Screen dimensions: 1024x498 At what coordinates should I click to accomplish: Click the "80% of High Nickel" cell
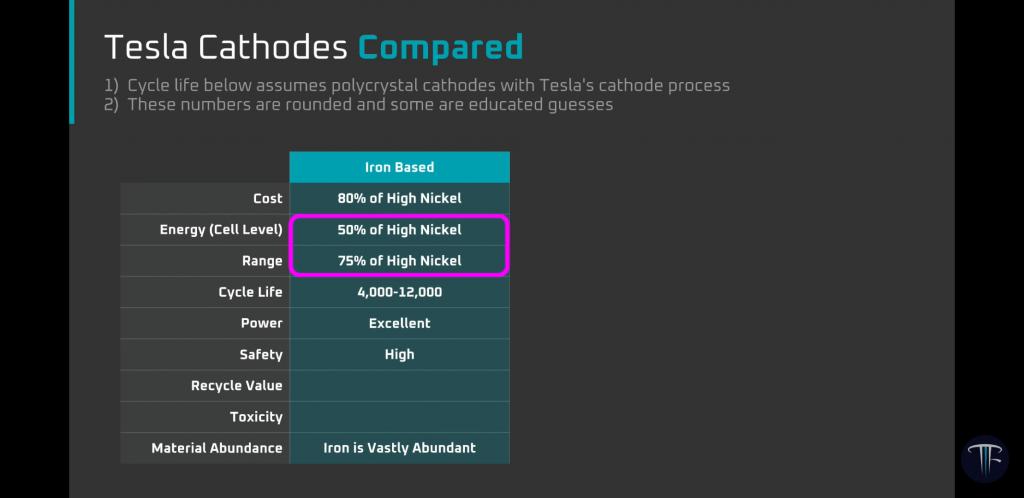pos(399,198)
